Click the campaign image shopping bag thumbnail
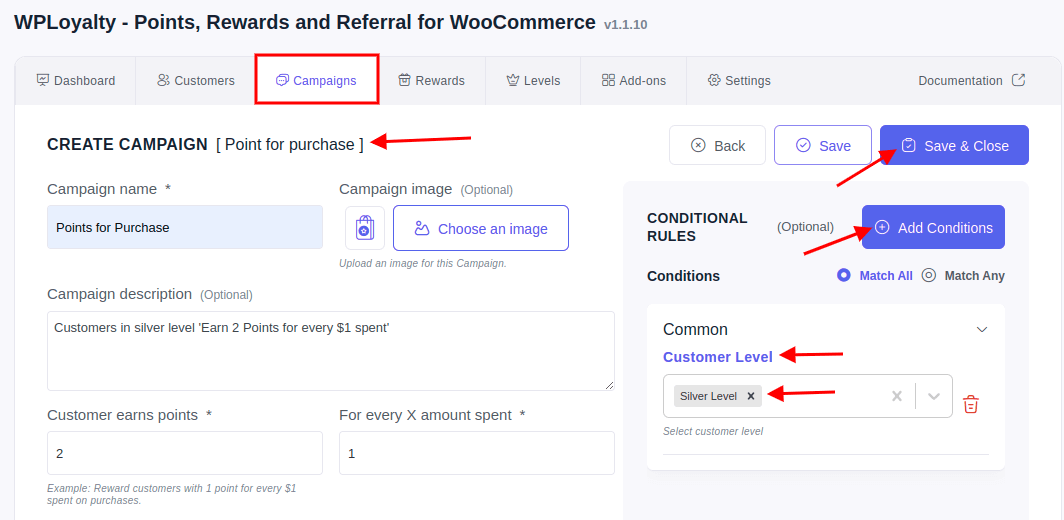1064x520 pixels. tap(365, 228)
